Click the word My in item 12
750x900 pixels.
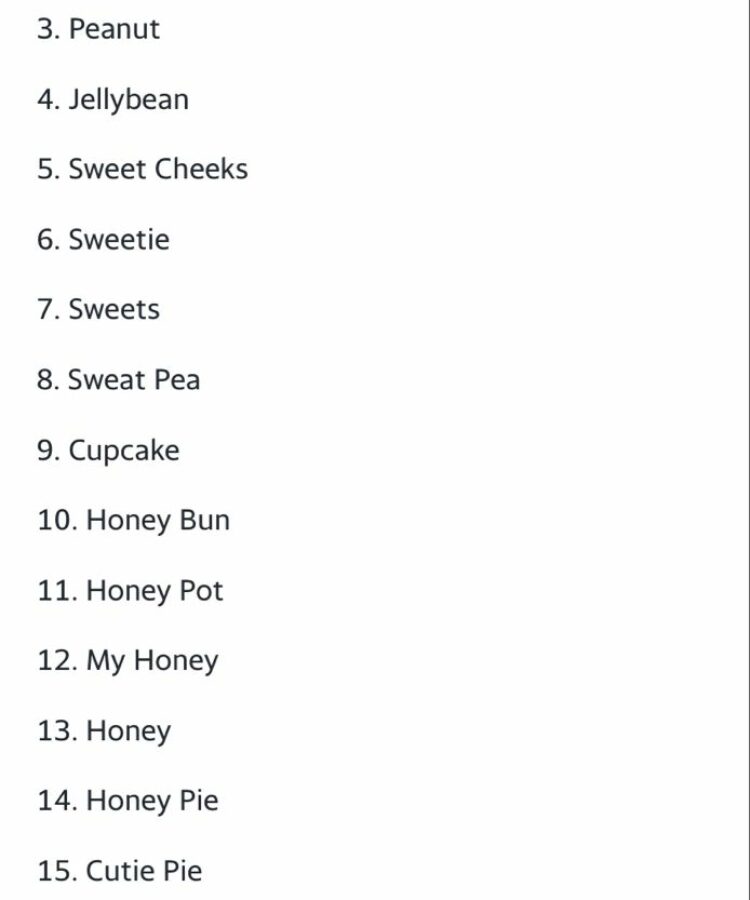[105, 661]
